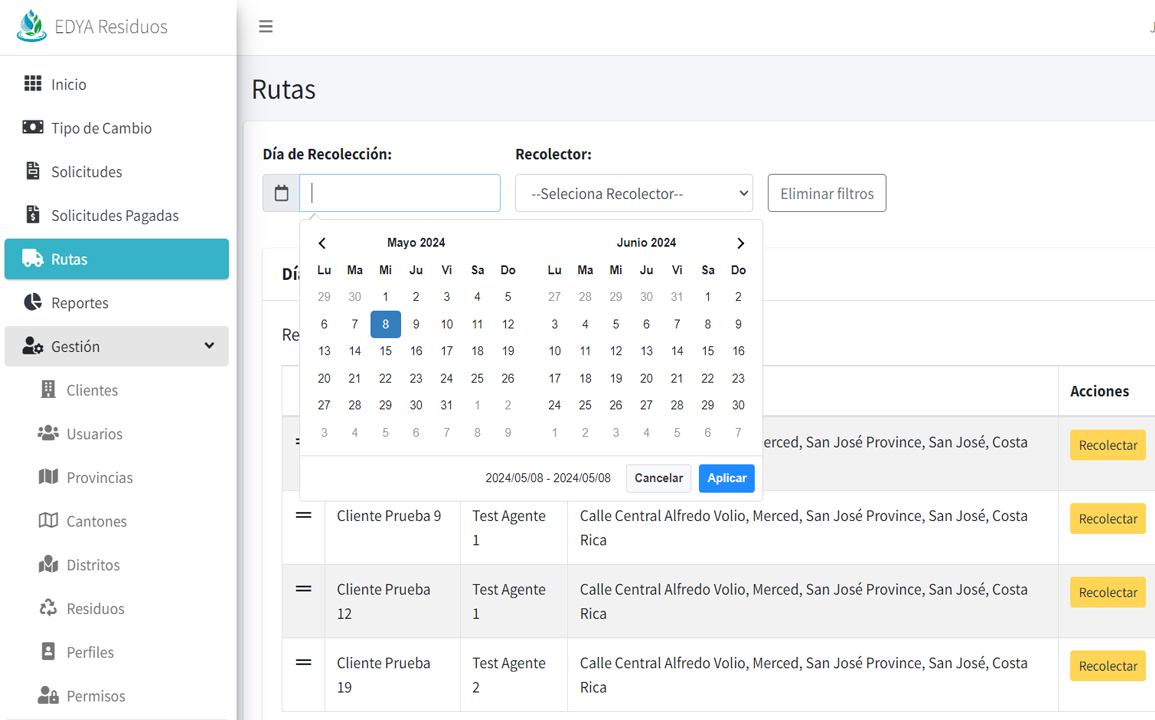The width and height of the screenshot is (1155, 720).
Task: Select May 15 in the calendar
Action: (x=385, y=351)
